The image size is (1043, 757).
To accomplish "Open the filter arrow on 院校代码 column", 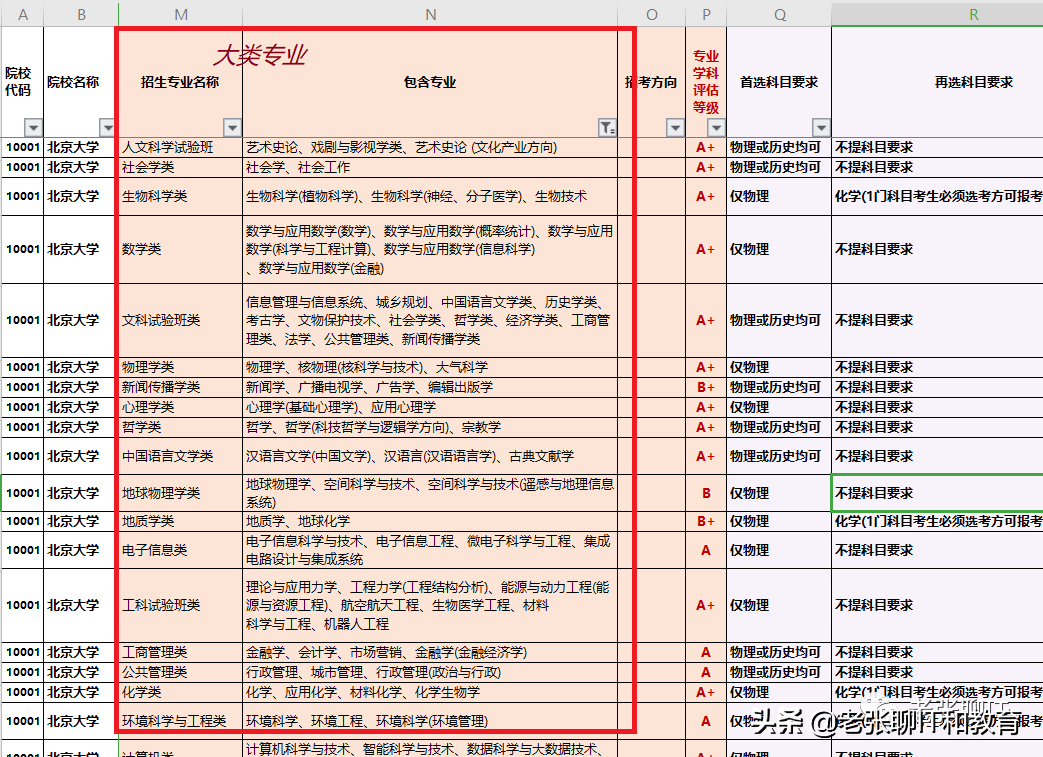I will (33, 128).
